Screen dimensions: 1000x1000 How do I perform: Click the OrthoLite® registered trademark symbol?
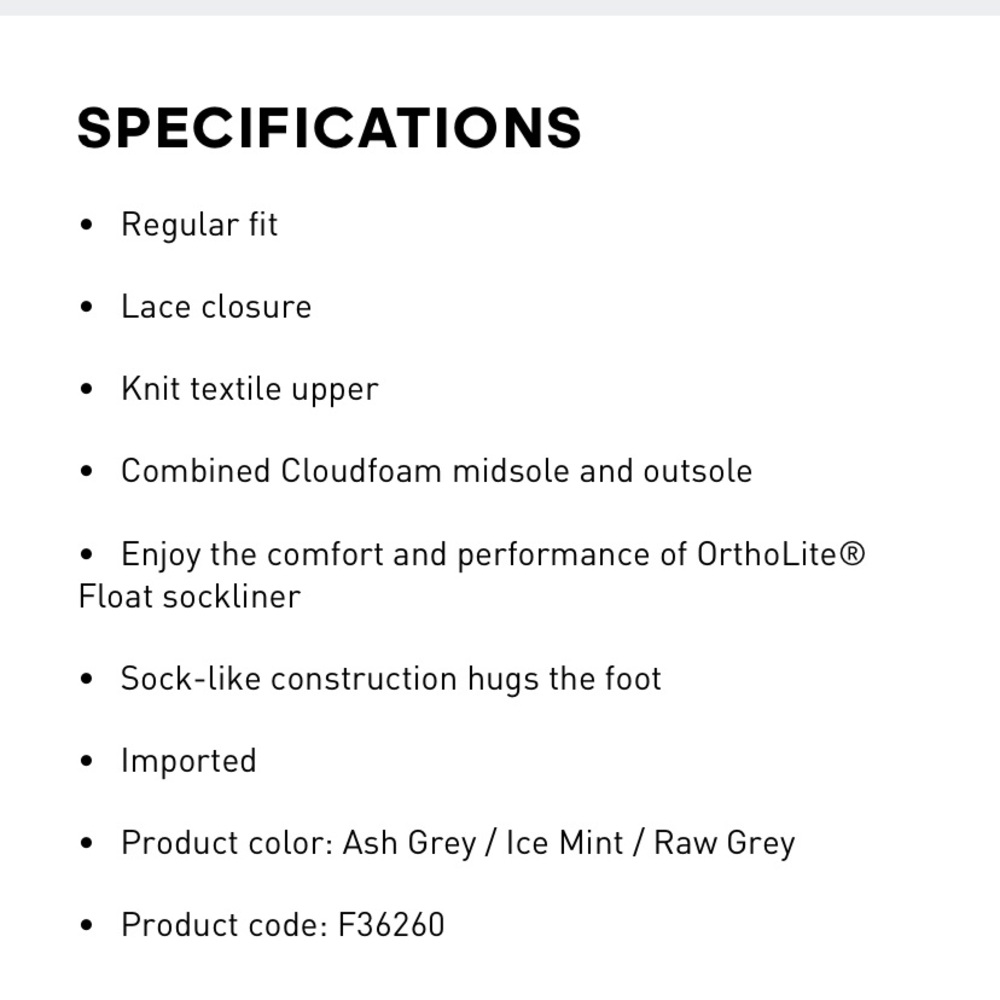pyautogui.click(x=852, y=554)
